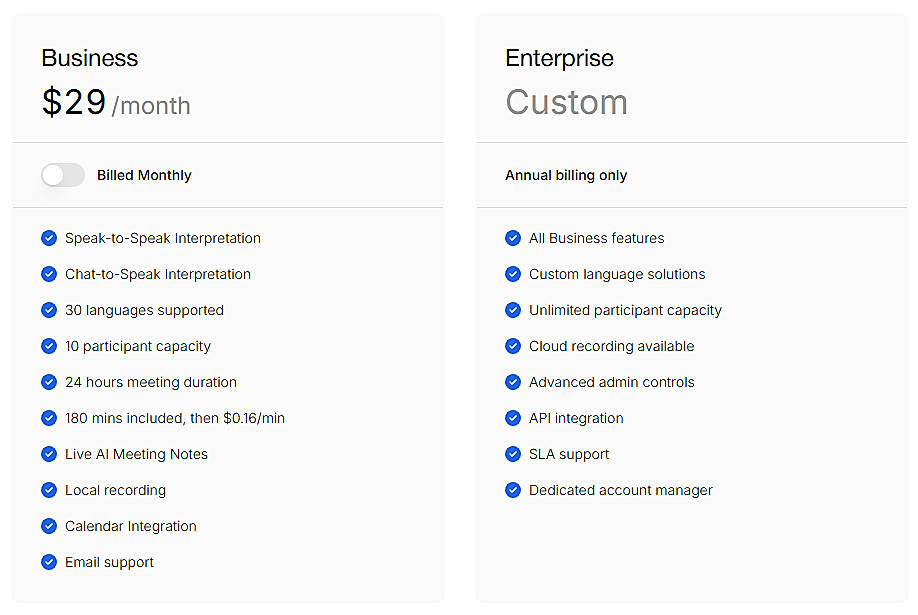Click checkmark next to Cloud recording available
918x615 pixels.
pyautogui.click(x=513, y=346)
